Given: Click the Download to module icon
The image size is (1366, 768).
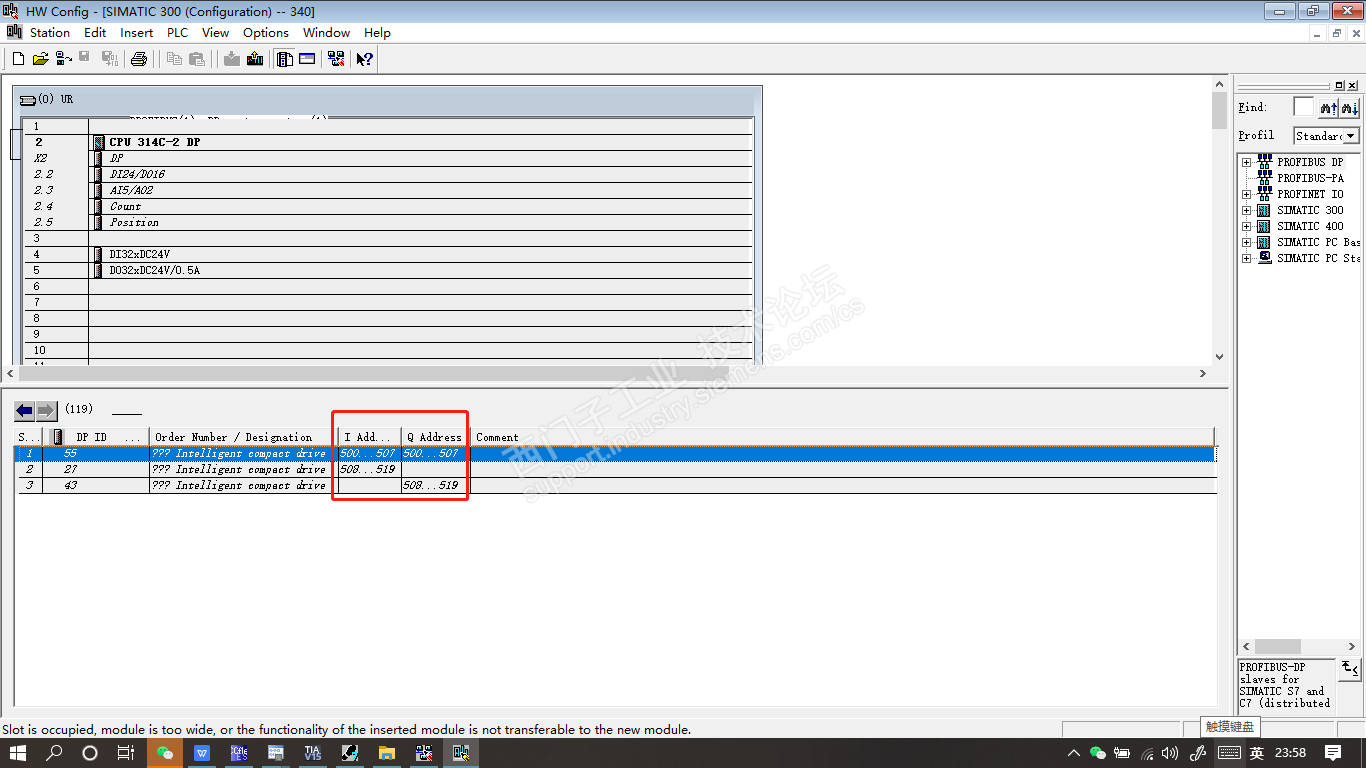Looking at the screenshot, I should tap(232, 59).
